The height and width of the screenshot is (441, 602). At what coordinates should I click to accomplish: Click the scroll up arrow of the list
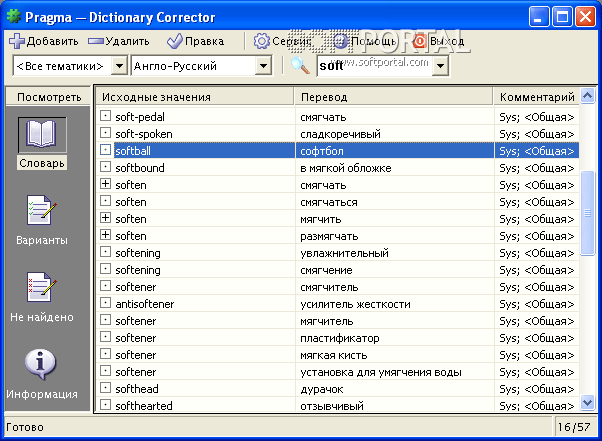click(587, 96)
